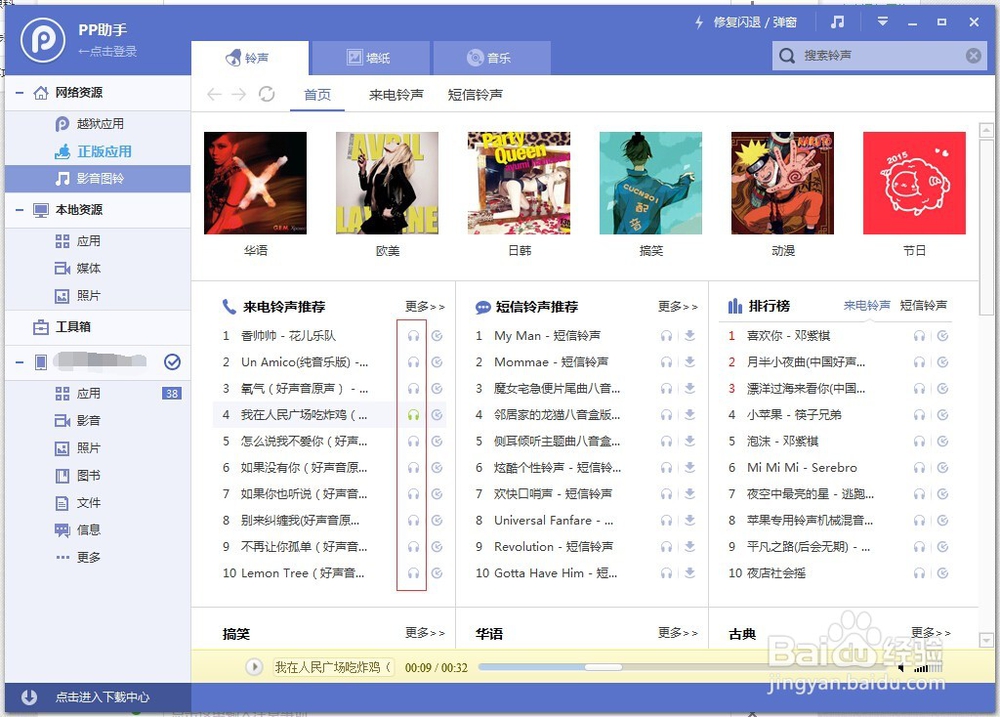
Task: Set 夜店社会摇 as ringtone
Action: pyautogui.click(x=943, y=573)
